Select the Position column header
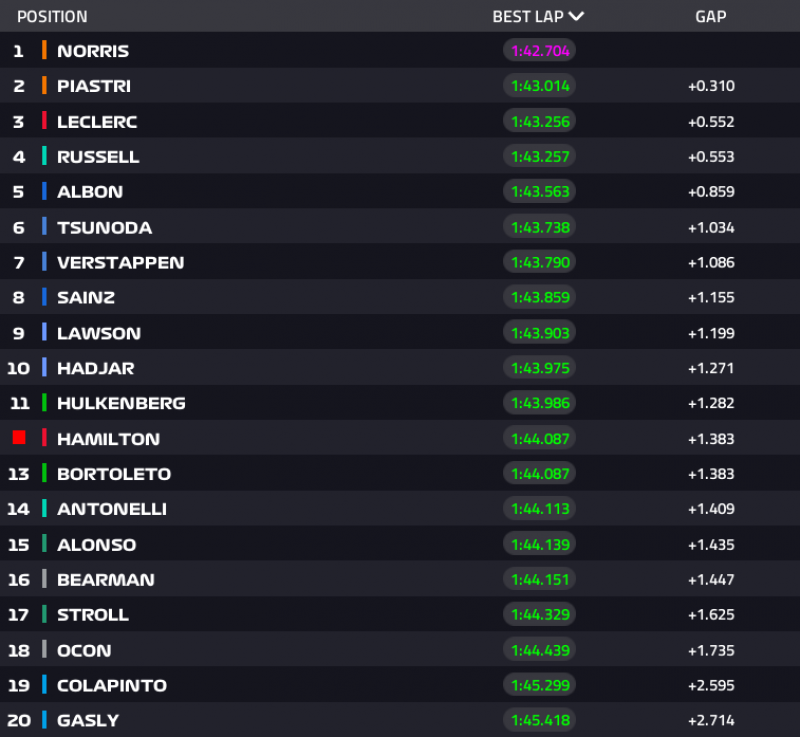The height and width of the screenshot is (737, 800). coord(52,17)
